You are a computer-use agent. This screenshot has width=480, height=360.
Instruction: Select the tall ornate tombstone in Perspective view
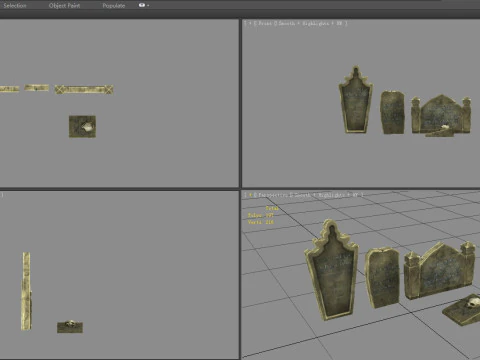point(331,271)
